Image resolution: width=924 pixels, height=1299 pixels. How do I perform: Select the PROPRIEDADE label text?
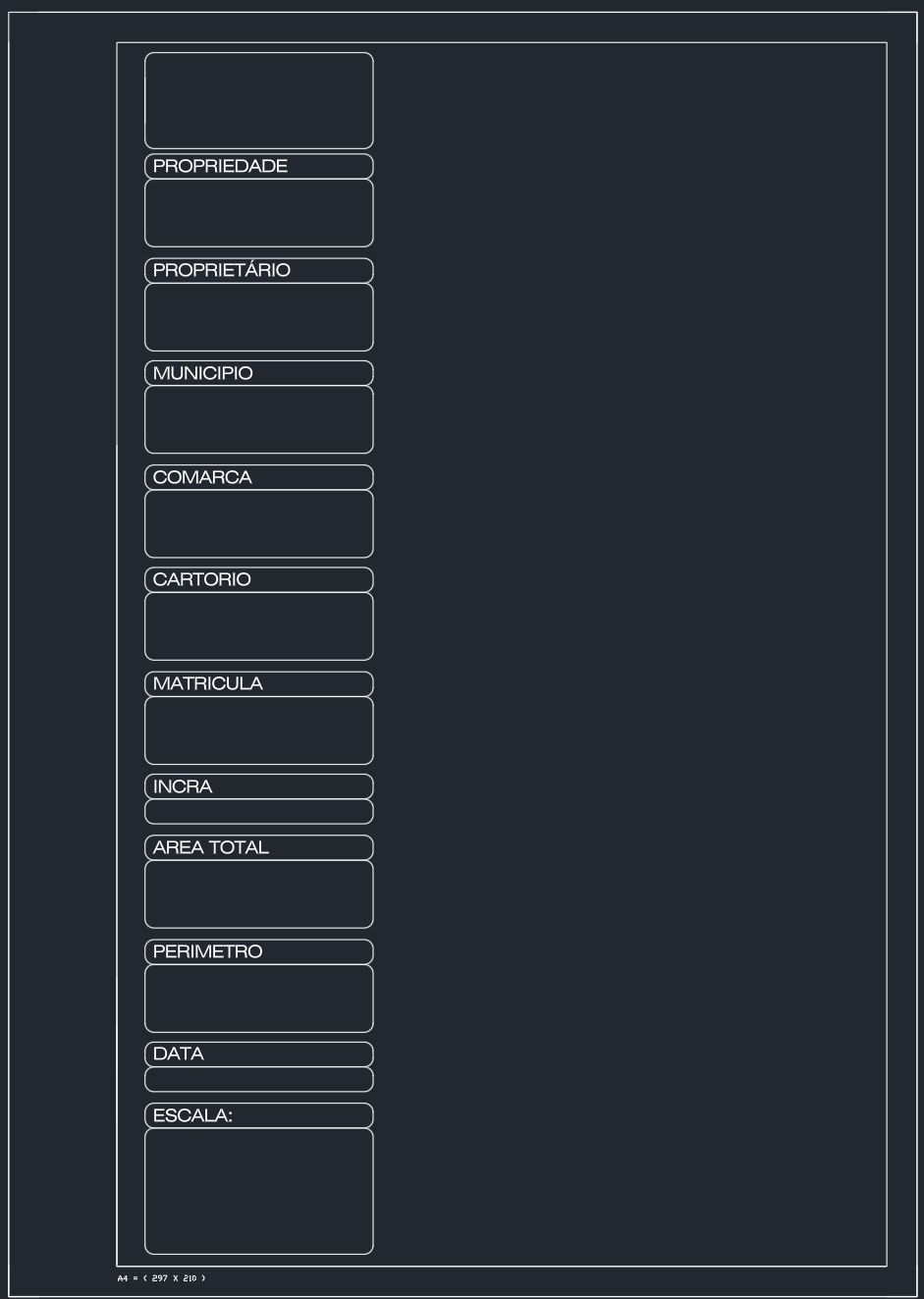coord(220,166)
